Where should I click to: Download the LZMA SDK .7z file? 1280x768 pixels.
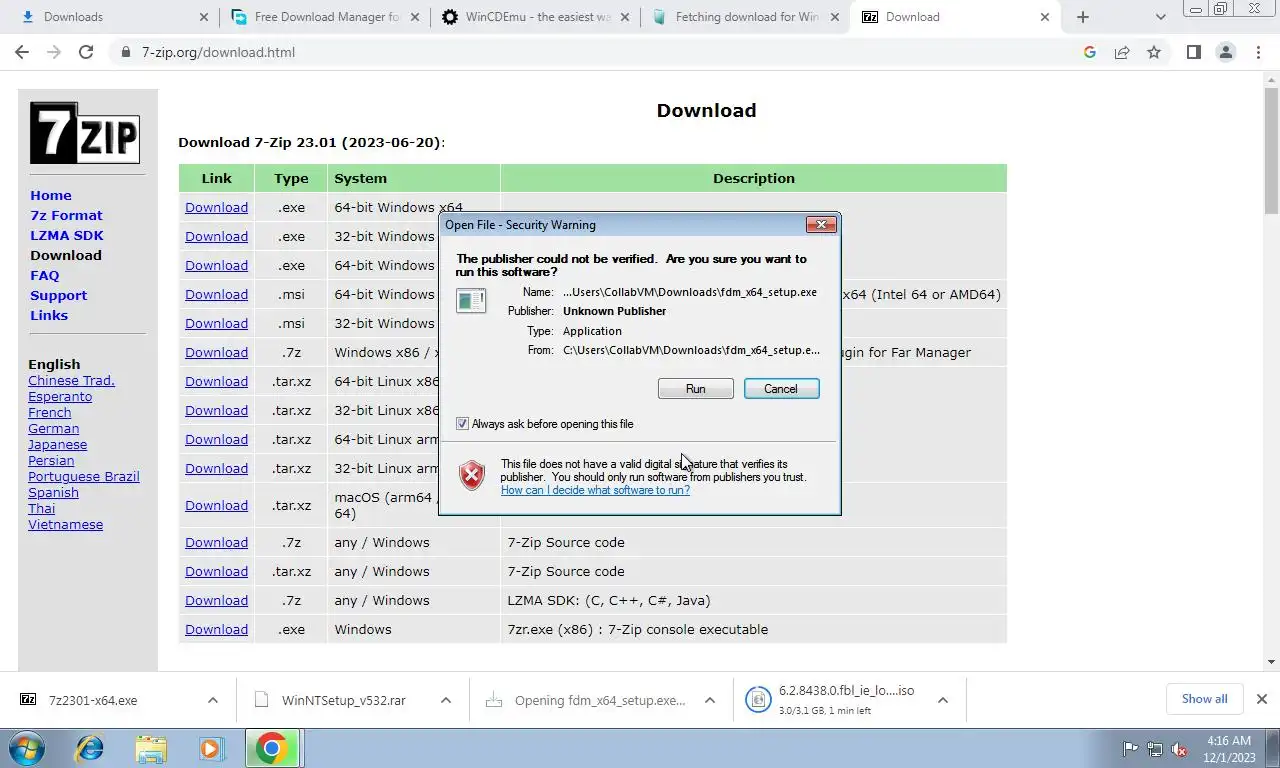pos(216,601)
